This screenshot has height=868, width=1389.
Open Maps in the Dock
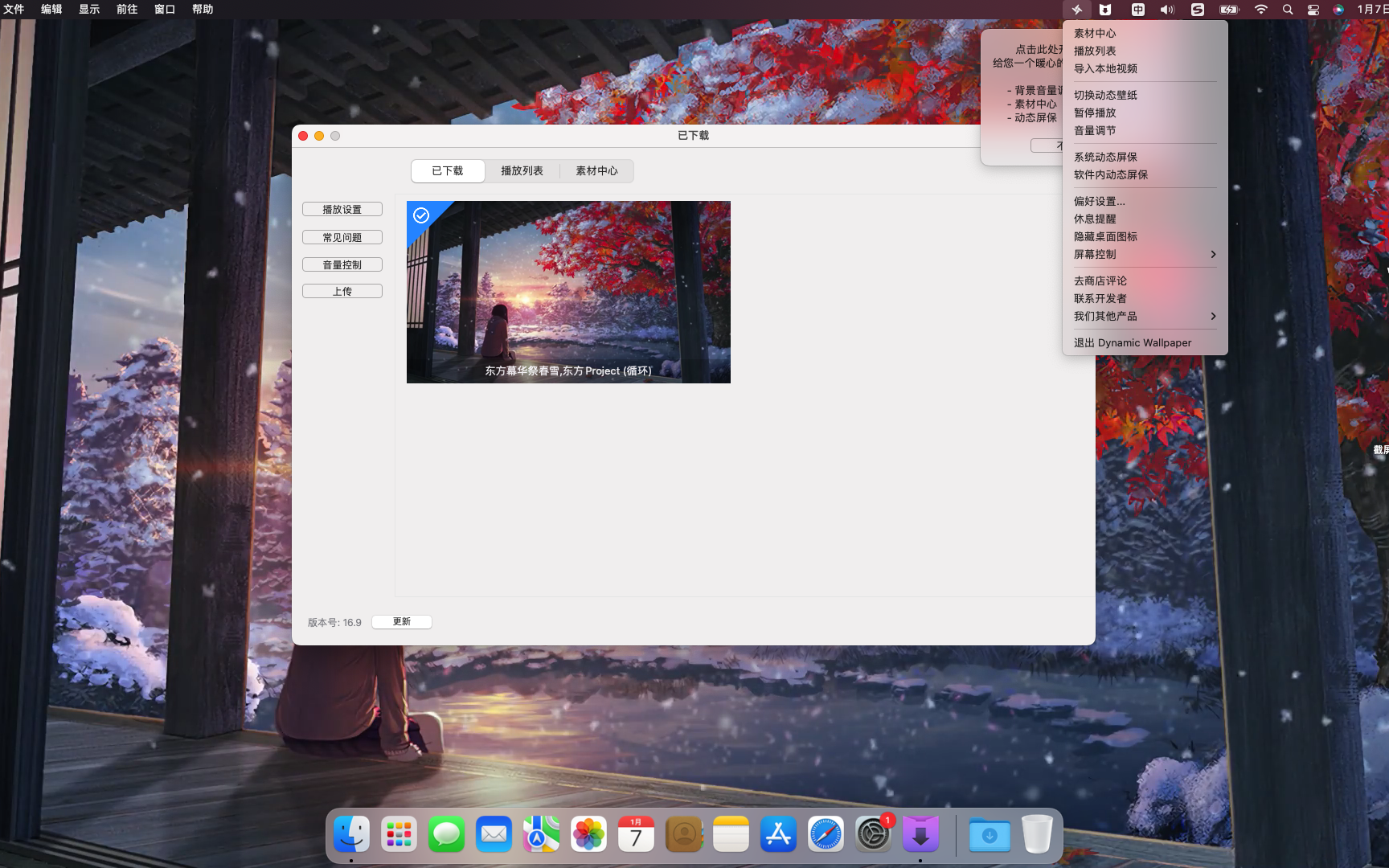pyautogui.click(x=542, y=834)
